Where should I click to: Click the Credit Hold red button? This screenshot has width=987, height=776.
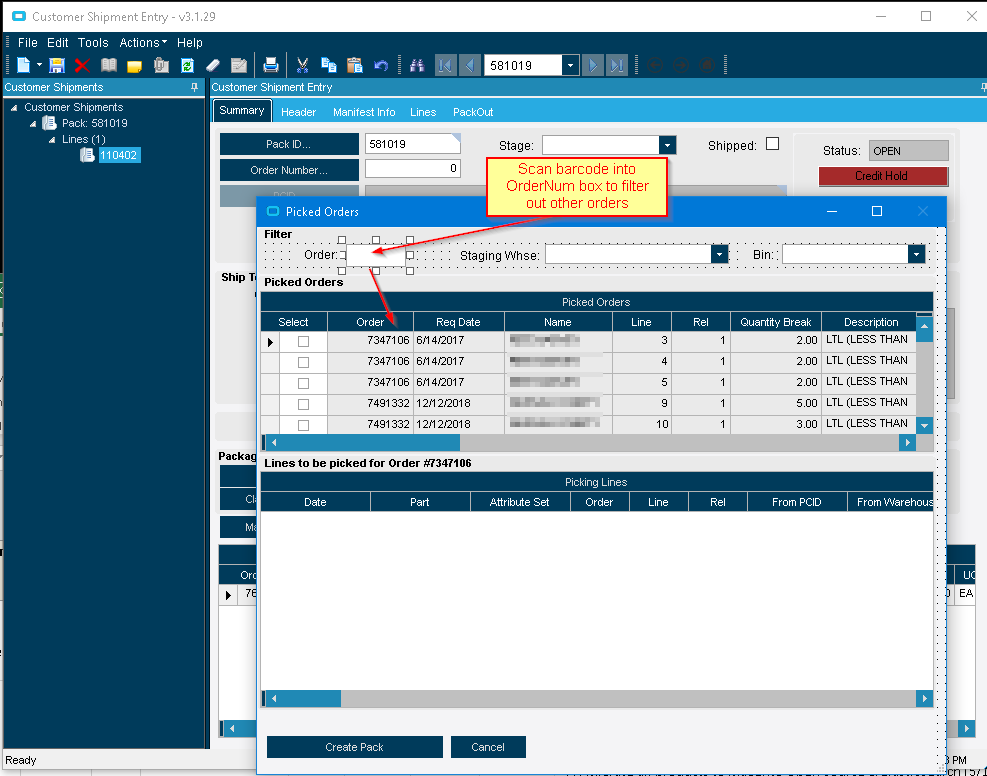[x=883, y=176]
